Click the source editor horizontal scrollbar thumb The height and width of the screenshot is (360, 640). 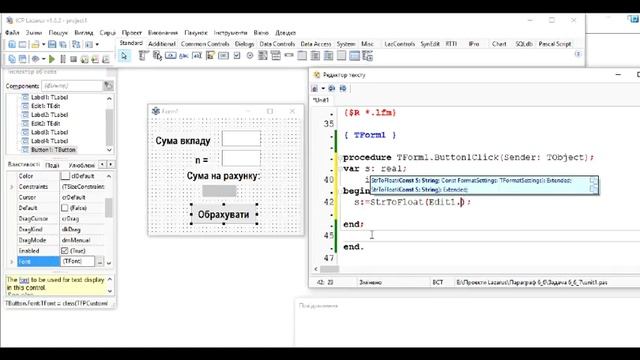tap(329, 269)
